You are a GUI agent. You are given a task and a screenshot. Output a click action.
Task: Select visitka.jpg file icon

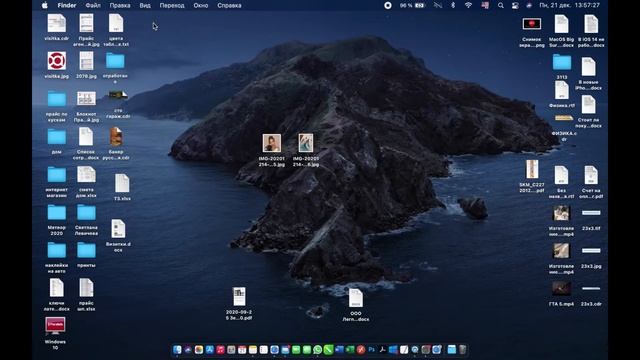tap(56, 61)
